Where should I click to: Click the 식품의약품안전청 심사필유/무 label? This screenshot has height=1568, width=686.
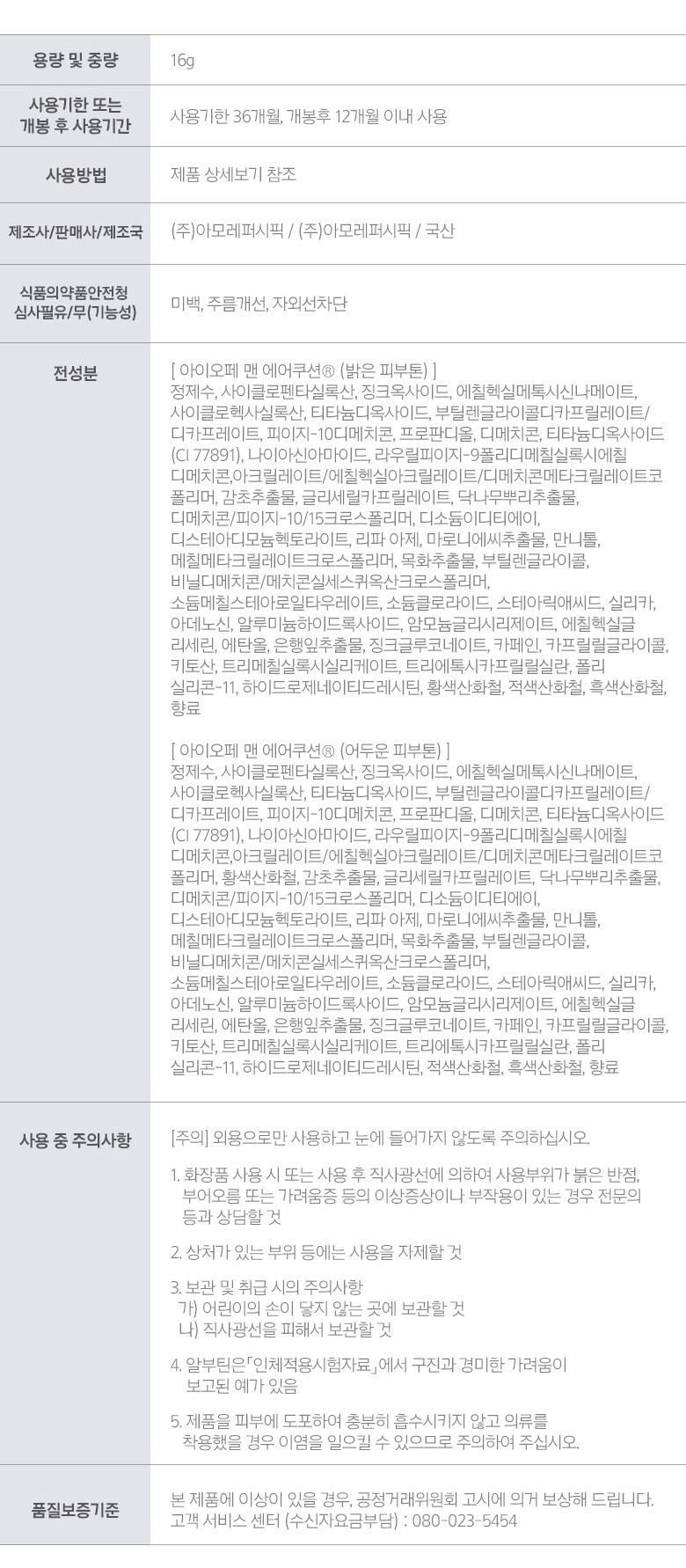pos(75,302)
